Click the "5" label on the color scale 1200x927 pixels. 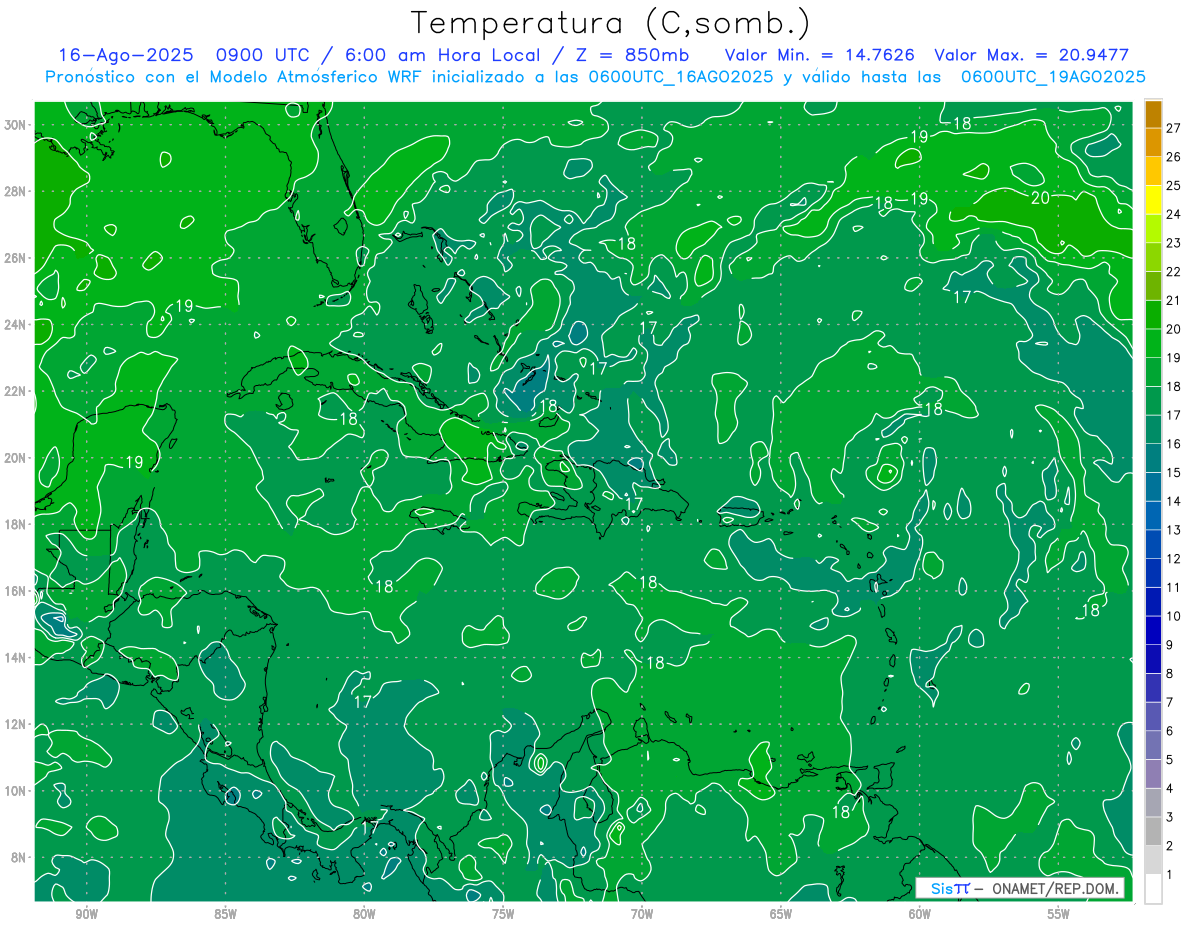click(1170, 760)
